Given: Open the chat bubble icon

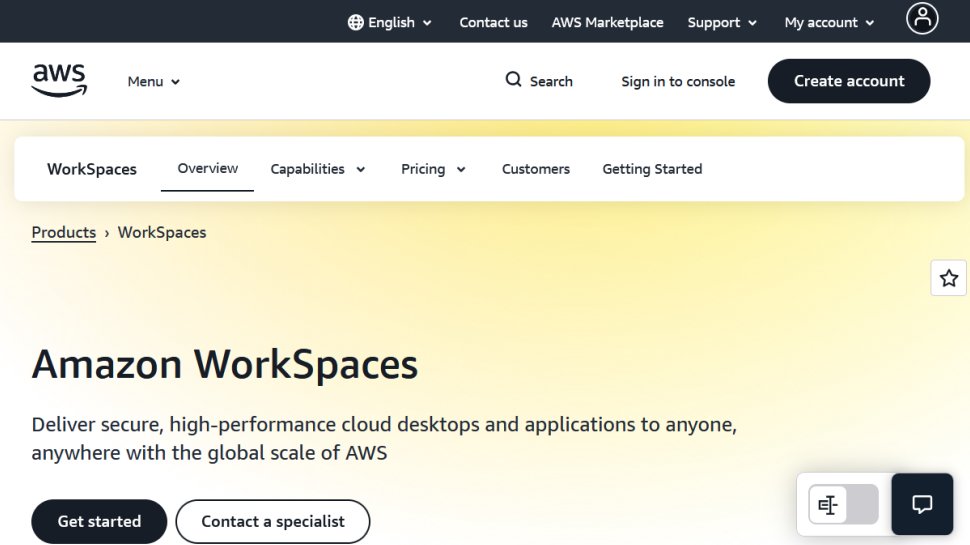Looking at the screenshot, I should [922, 504].
